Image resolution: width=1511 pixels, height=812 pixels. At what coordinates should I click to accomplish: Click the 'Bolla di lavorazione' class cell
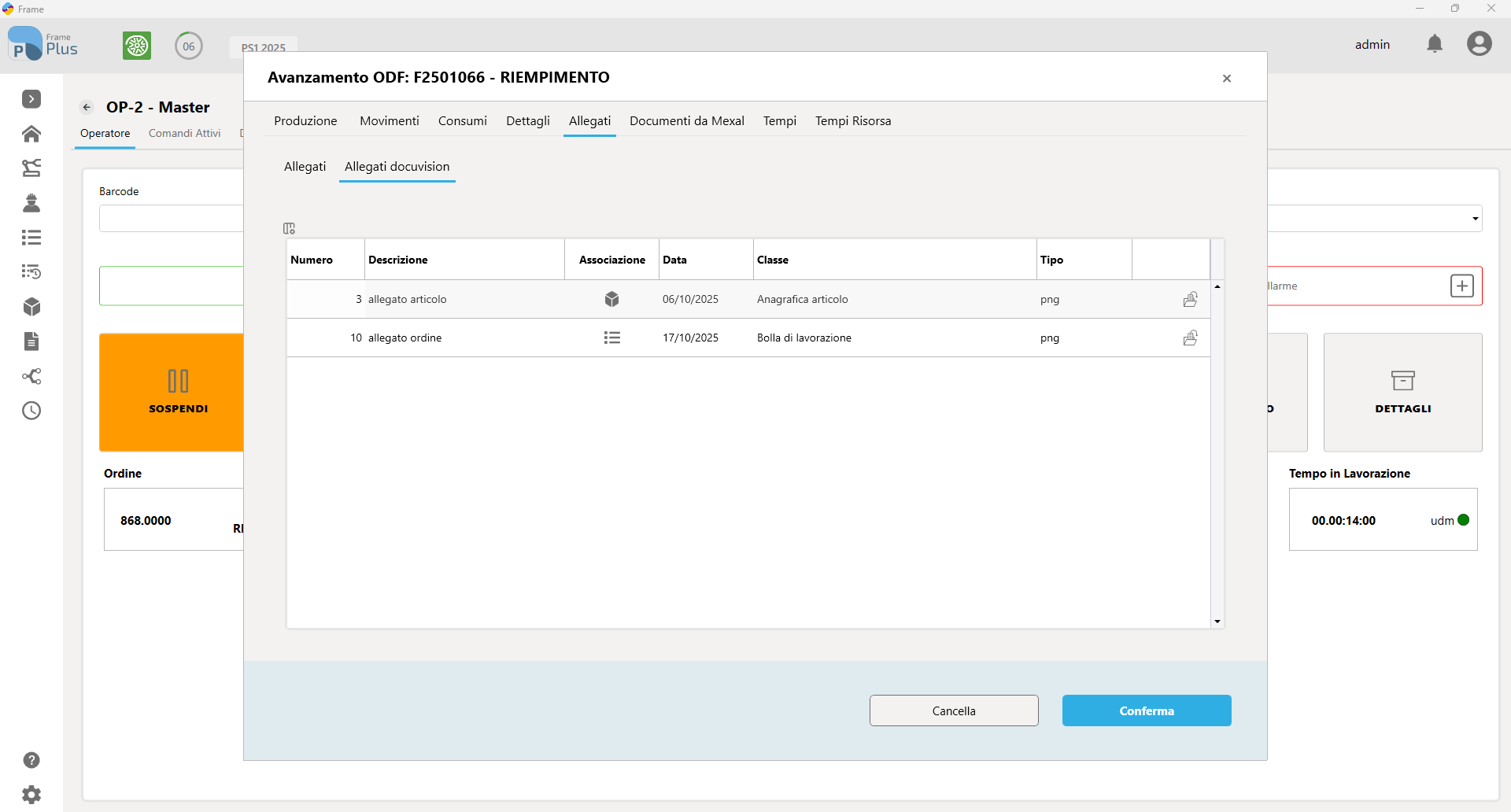pyautogui.click(x=896, y=338)
